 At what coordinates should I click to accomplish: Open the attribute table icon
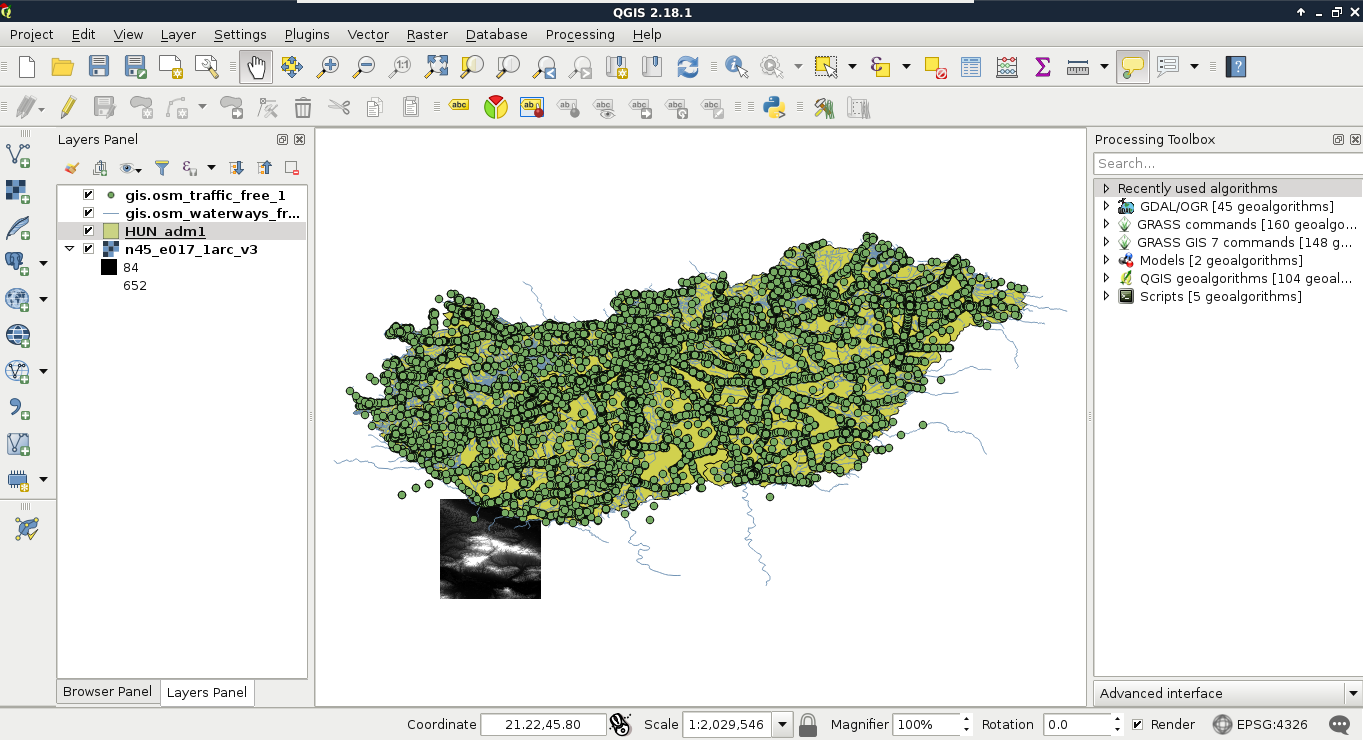(x=971, y=67)
